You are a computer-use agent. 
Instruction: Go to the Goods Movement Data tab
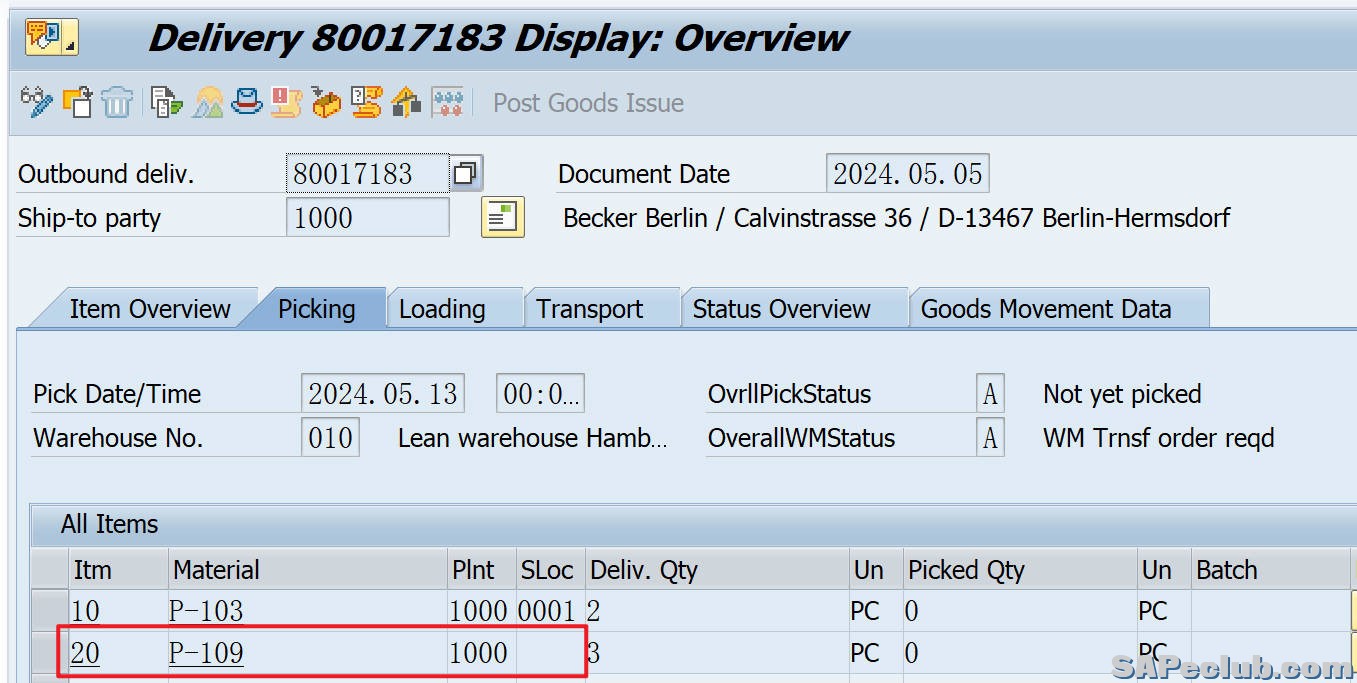[1045, 309]
